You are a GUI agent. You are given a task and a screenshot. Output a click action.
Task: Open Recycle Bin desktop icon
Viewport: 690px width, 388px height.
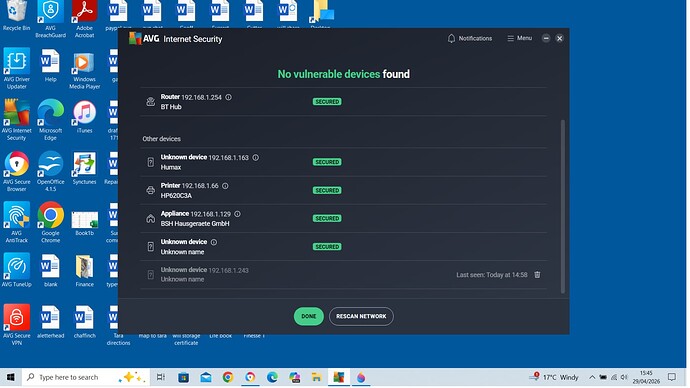coord(16,16)
